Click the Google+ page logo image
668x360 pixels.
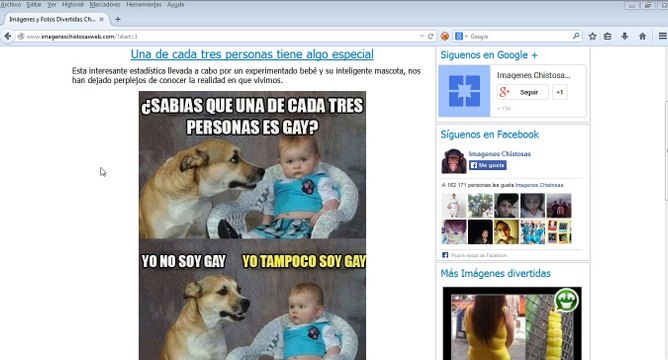pyautogui.click(x=464, y=91)
